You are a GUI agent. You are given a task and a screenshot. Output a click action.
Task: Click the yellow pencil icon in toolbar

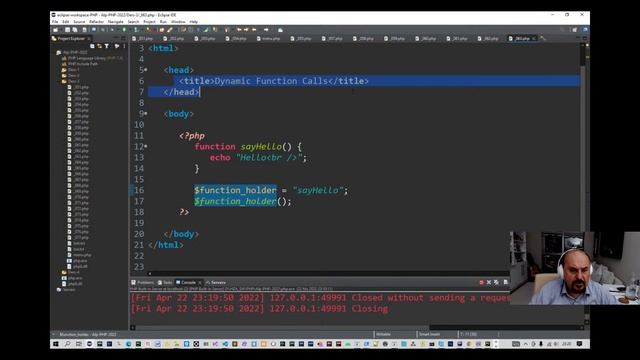pos(170,30)
